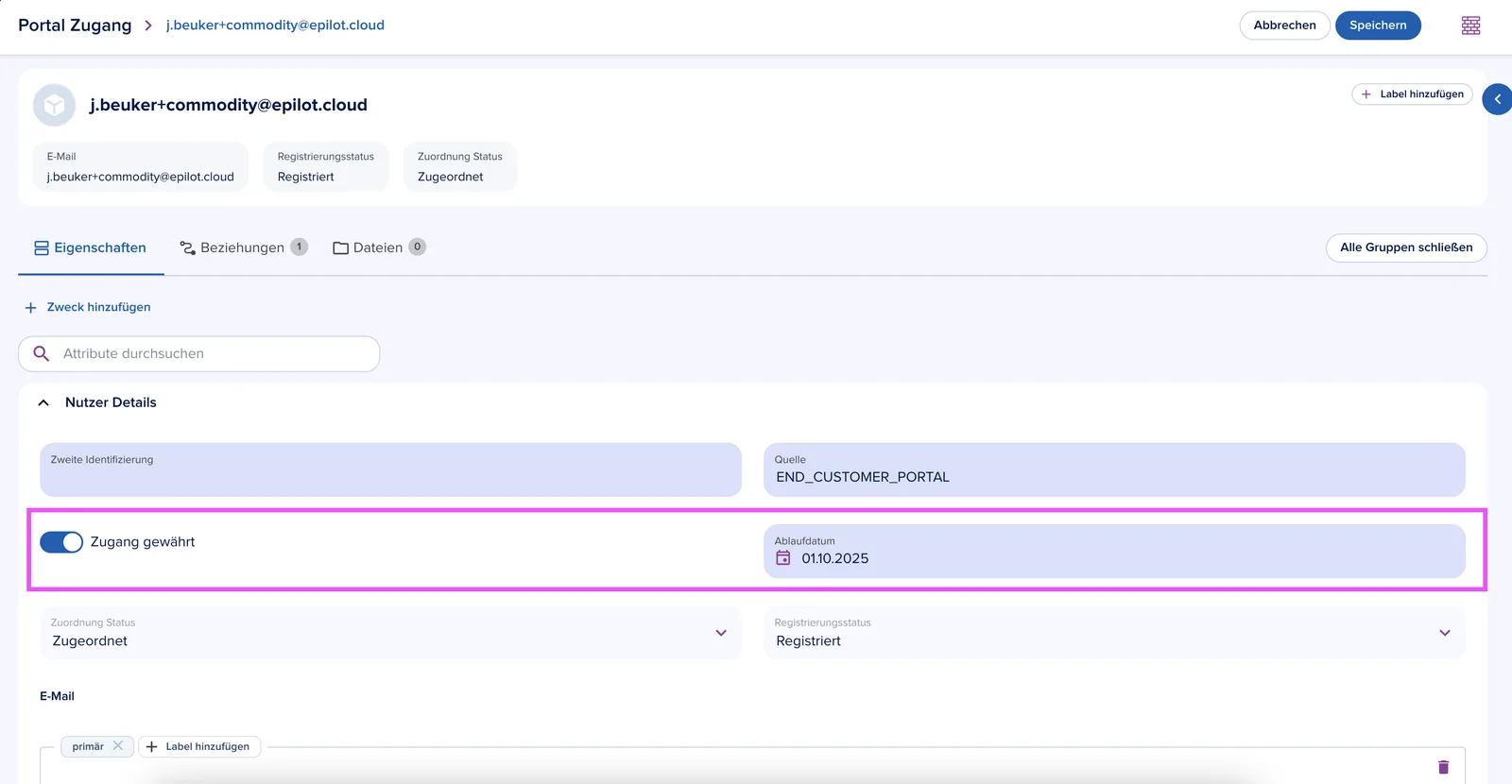Switch to the Beziehungen tab
The height and width of the screenshot is (784, 1512).
click(x=243, y=247)
